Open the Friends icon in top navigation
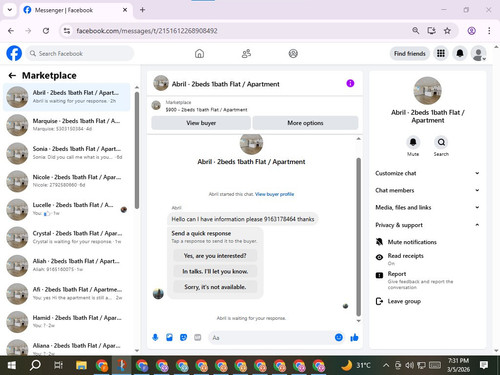Screen dimensions: 500x375 coord(246,53)
